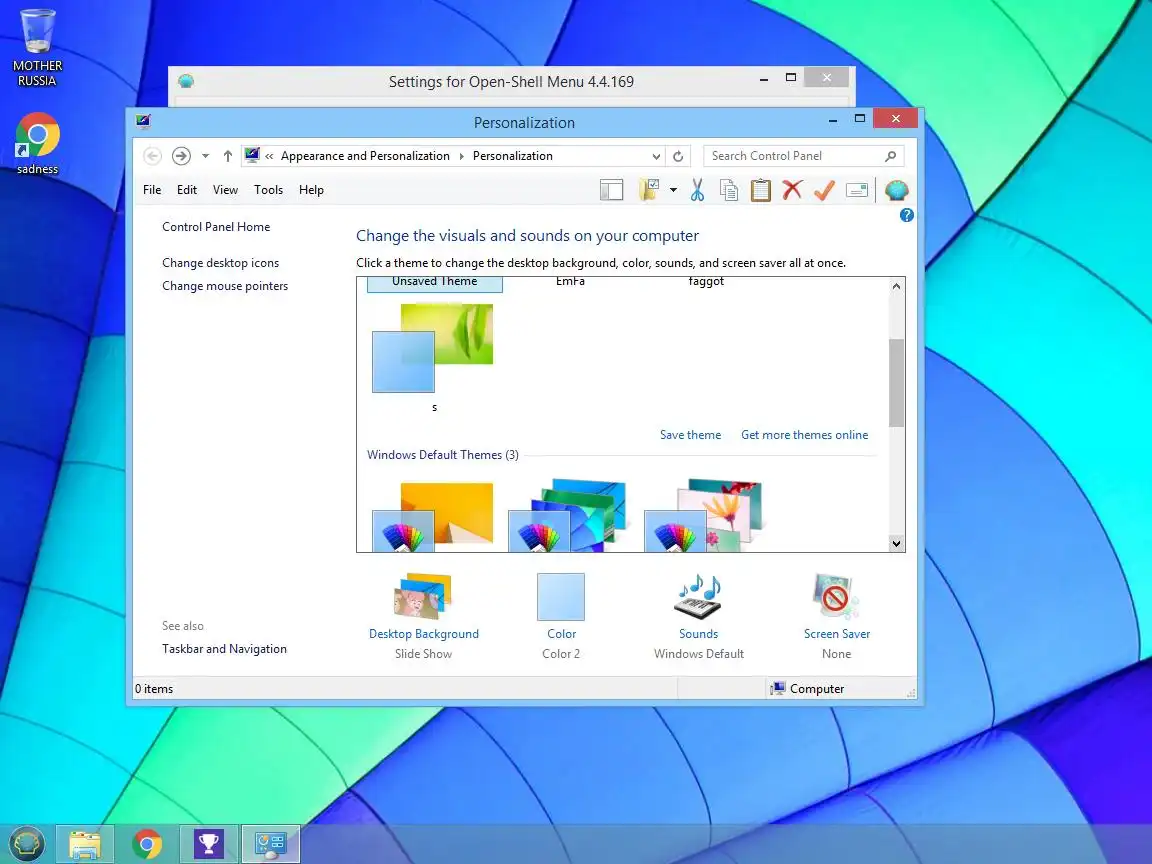Click Control Panel taskbar button
The image size is (1152, 864).
point(270,845)
